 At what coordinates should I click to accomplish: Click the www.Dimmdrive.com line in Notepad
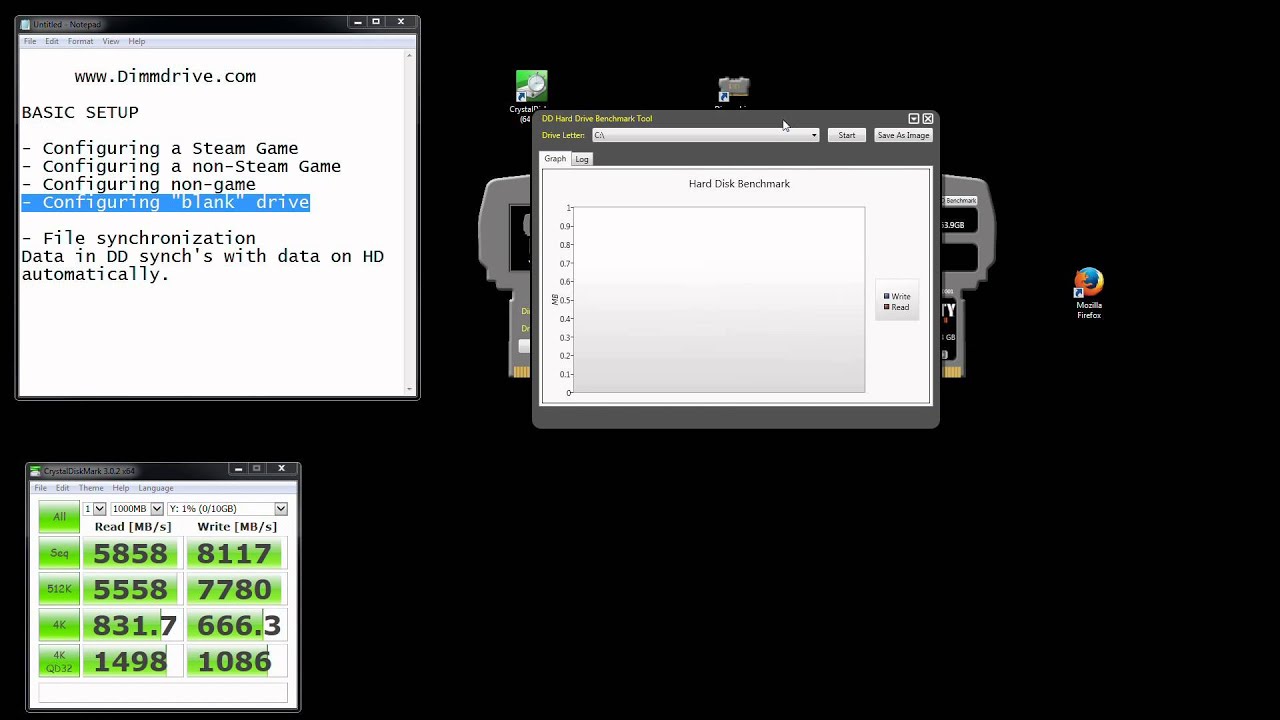pos(165,76)
